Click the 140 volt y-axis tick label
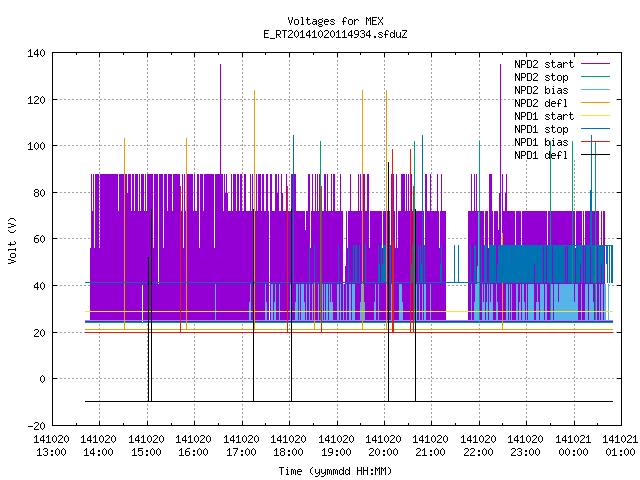640x480 pixels. click(36, 53)
